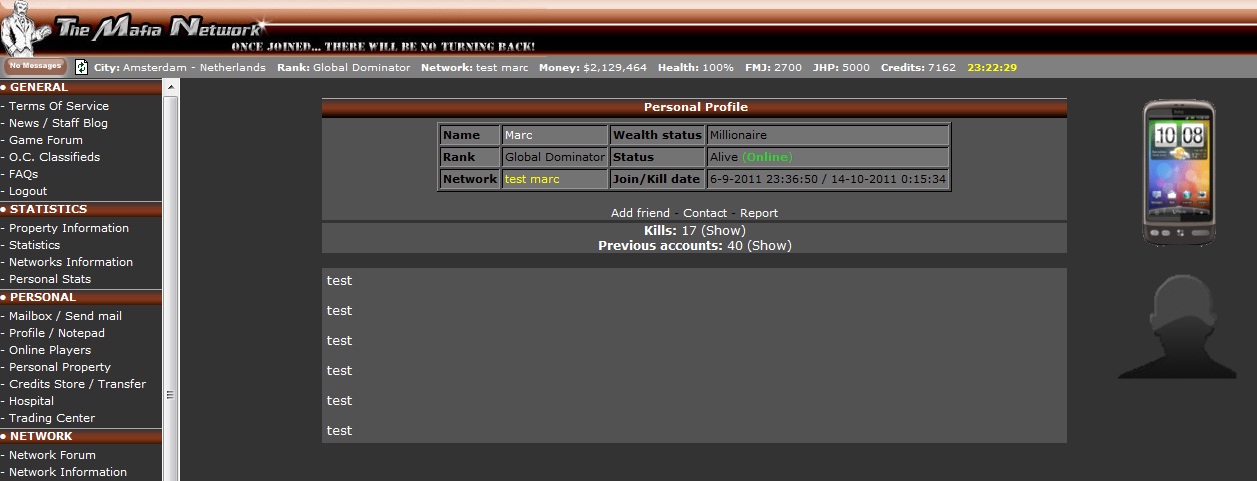The height and width of the screenshot is (481, 1257).
Task: Open News / Staff Blog
Action: (x=58, y=123)
